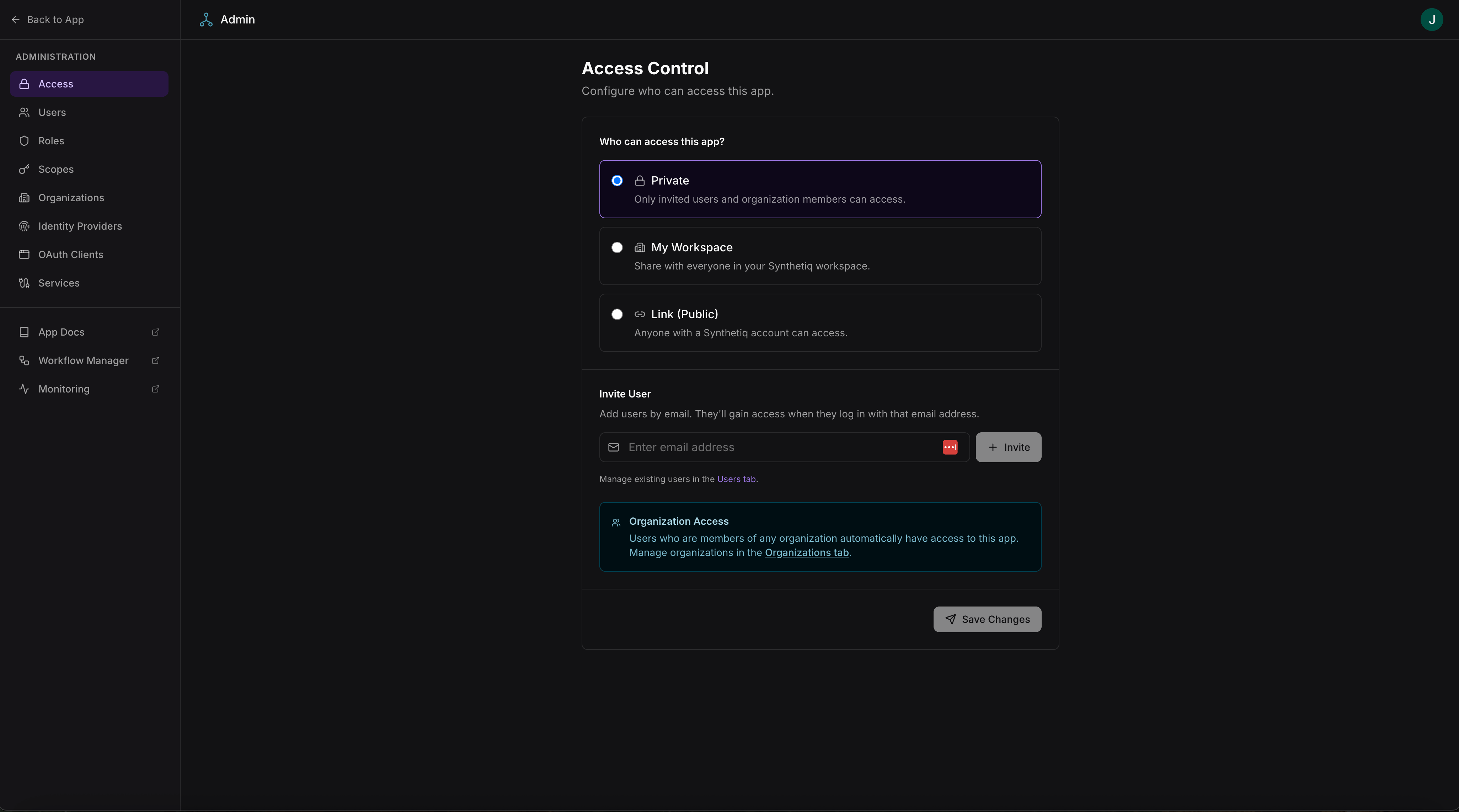Click the chain link icon beside Link (Public)
Viewport: 1459px width, 812px height.
[x=640, y=314]
